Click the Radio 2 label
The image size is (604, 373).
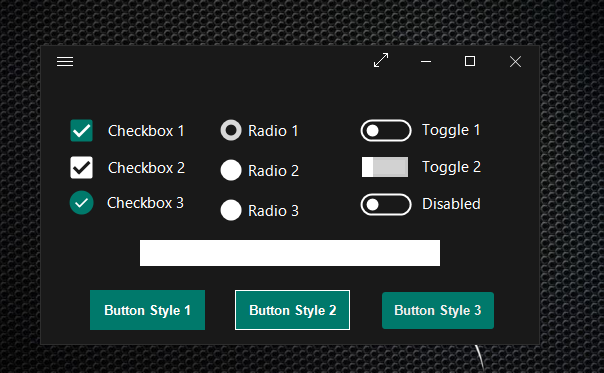[x=273, y=171]
